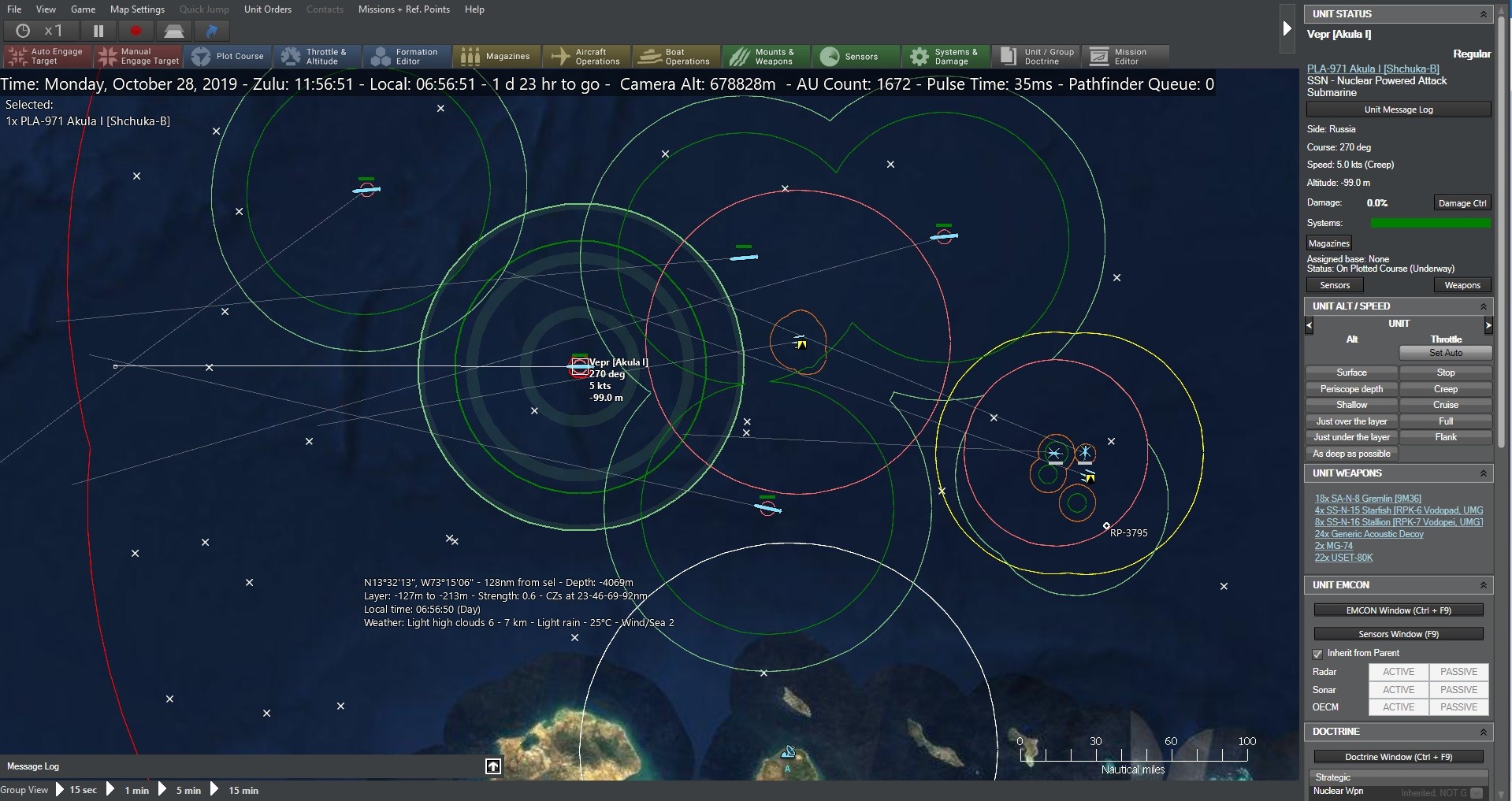Pause the simulation

[x=98, y=31]
